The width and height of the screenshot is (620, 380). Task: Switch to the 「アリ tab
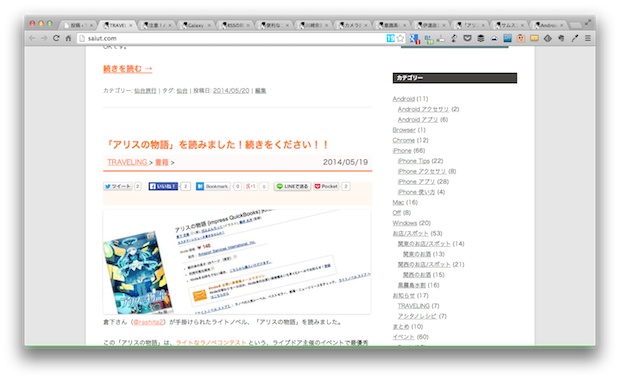[x=470, y=25]
